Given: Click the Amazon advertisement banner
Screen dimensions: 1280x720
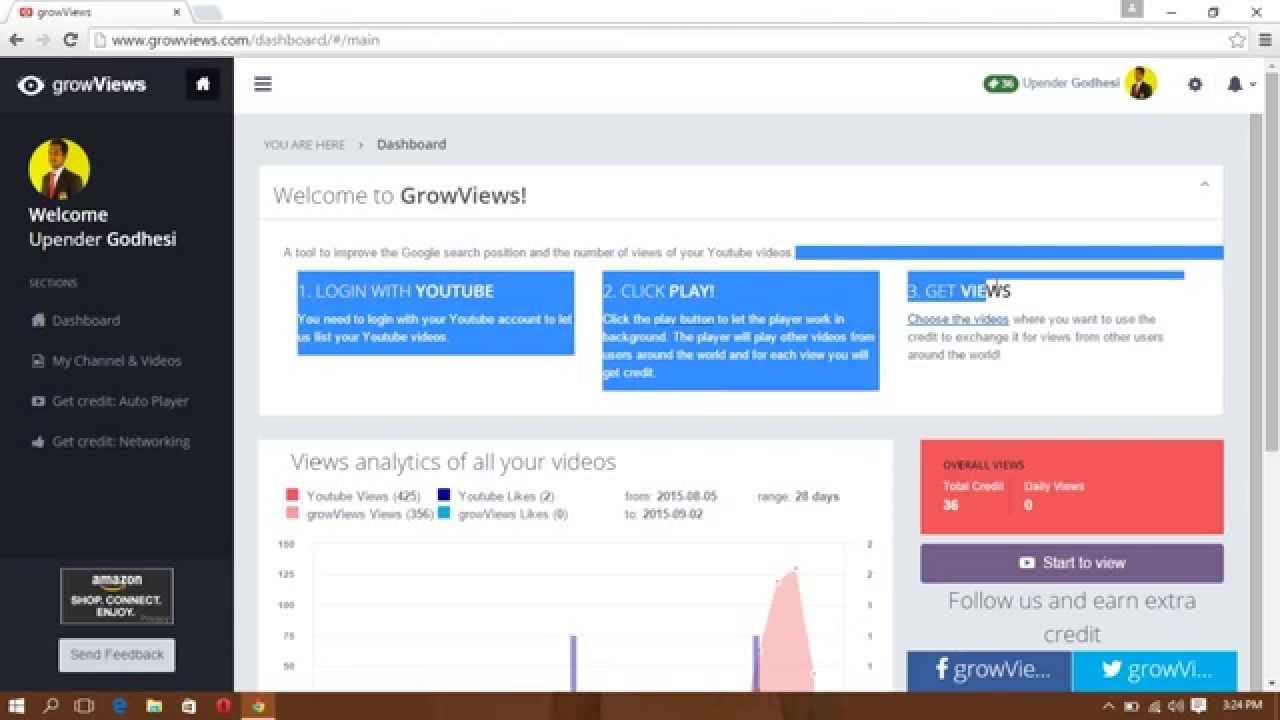Looking at the screenshot, I should click(x=117, y=596).
